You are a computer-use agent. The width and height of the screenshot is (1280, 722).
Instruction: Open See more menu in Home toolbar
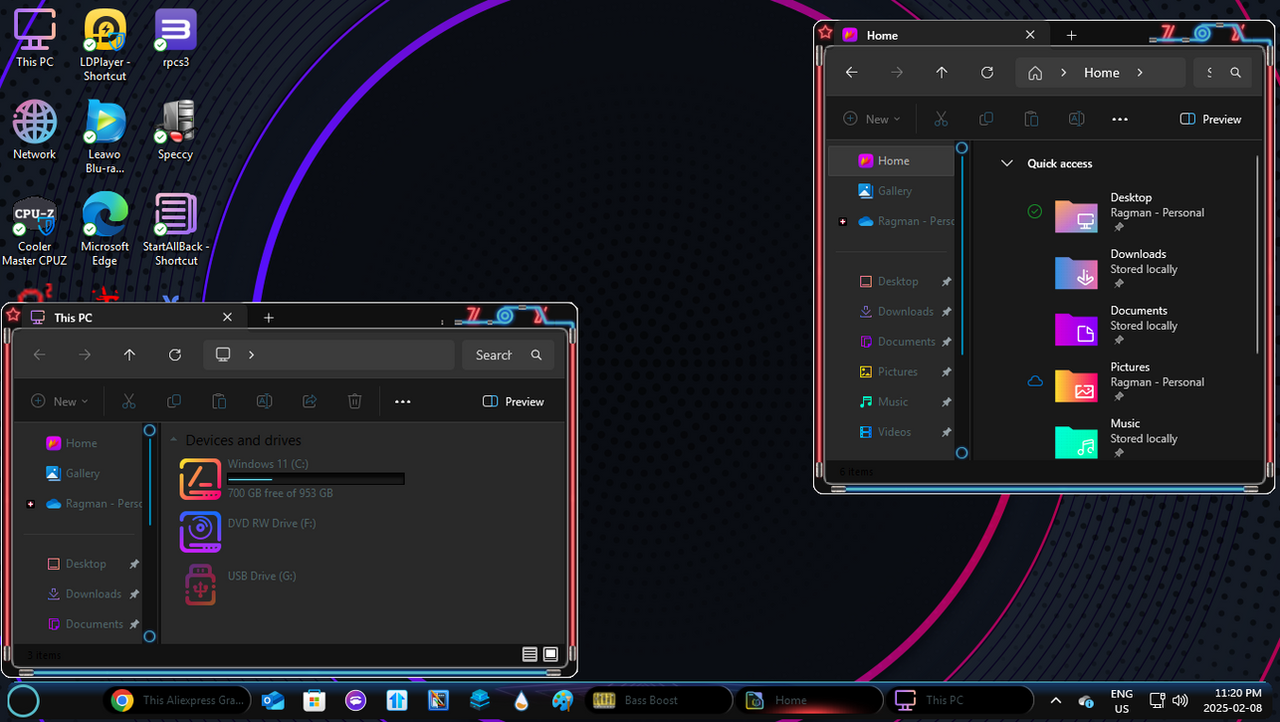(1120, 119)
